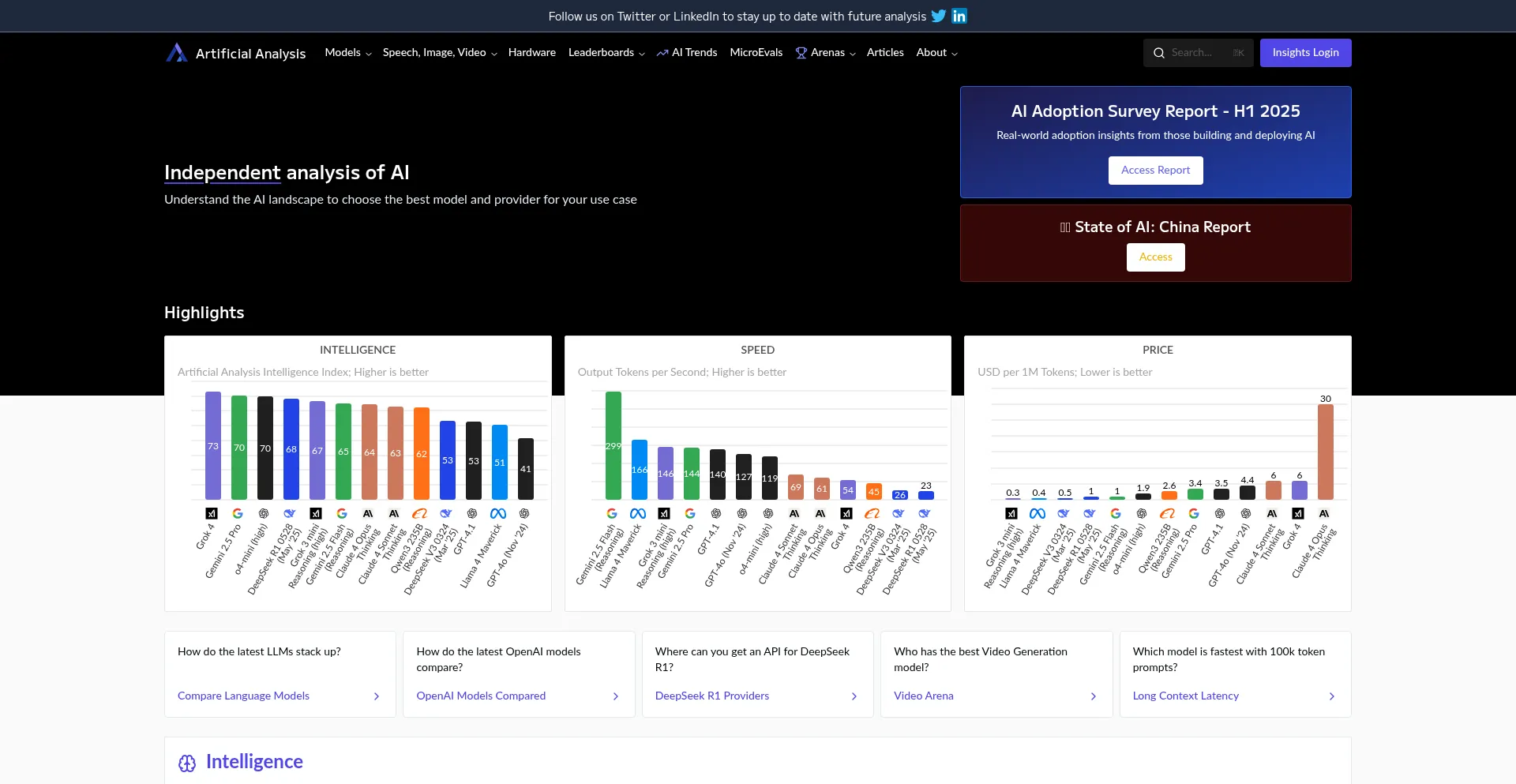Image resolution: width=1516 pixels, height=784 pixels.
Task: Click chevron next to Compare Language Models
Action: click(377, 696)
